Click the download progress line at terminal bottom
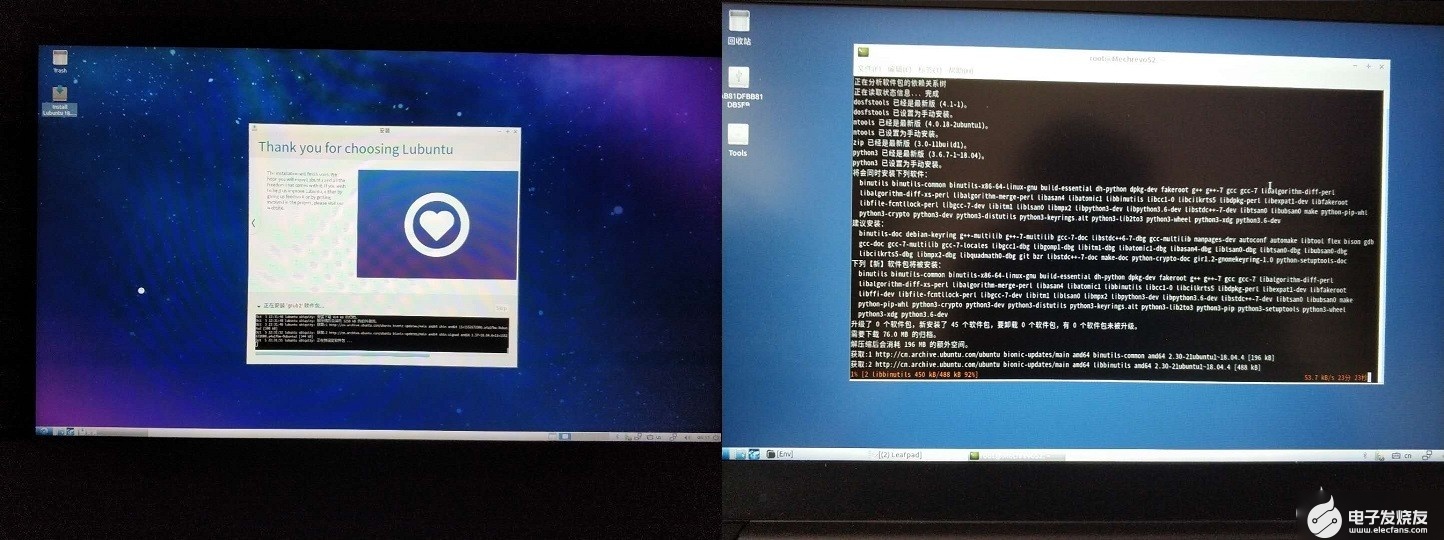Image resolution: width=1444 pixels, height=540 pixels. point(1110,377)
